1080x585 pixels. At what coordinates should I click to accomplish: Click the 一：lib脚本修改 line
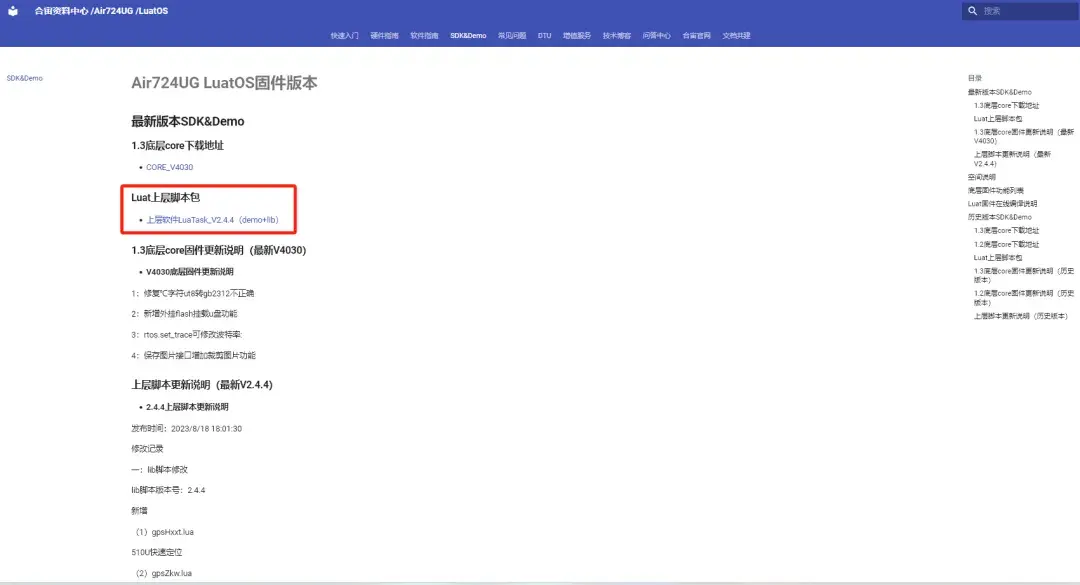point(159,470)
